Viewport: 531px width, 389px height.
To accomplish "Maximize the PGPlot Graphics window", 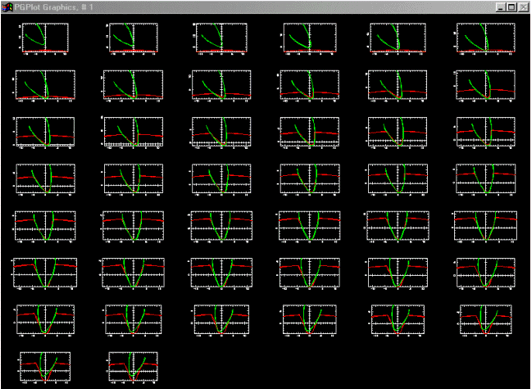I will (x=511, y=7).
